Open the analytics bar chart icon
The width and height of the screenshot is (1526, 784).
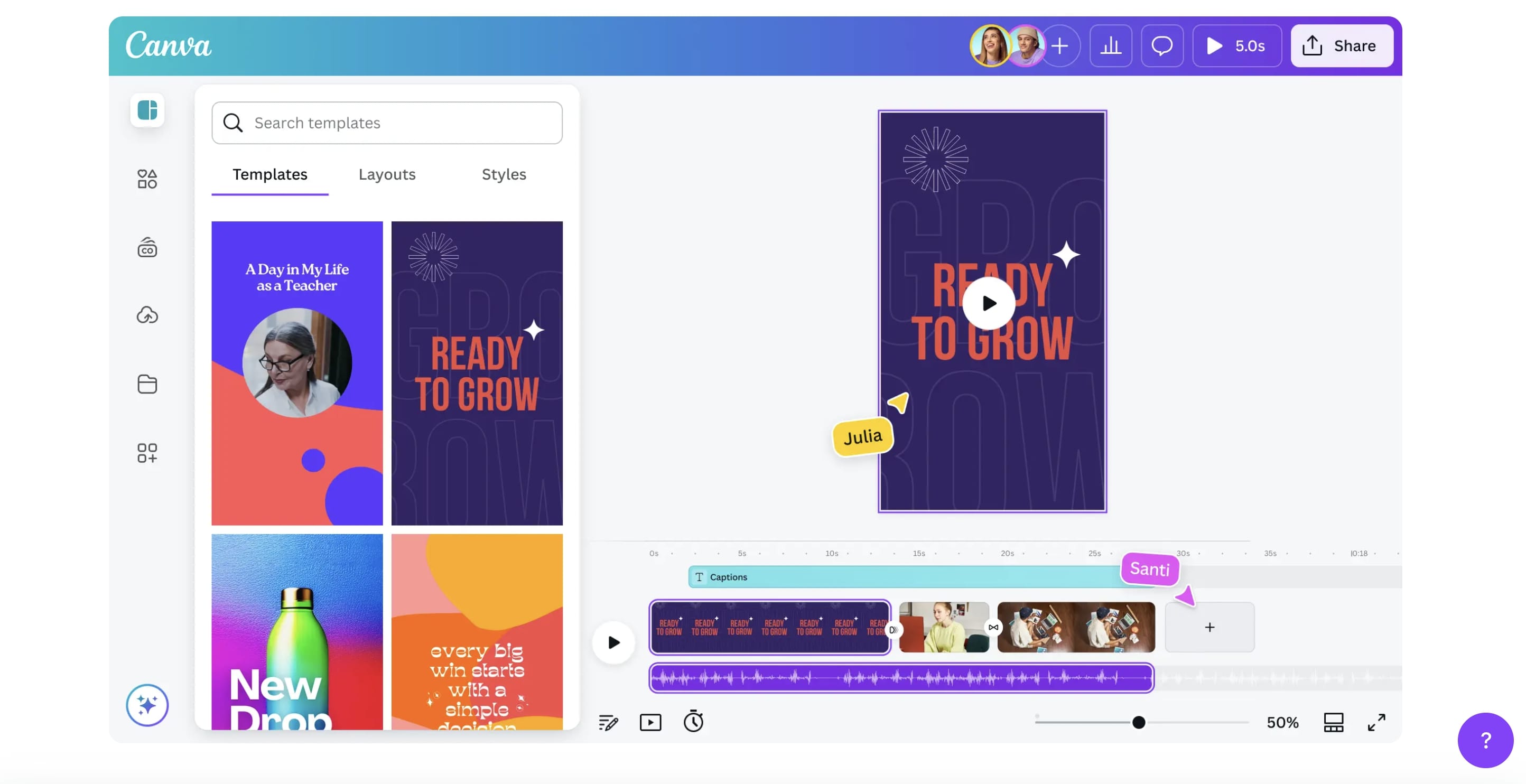[x=1110, y=45]
